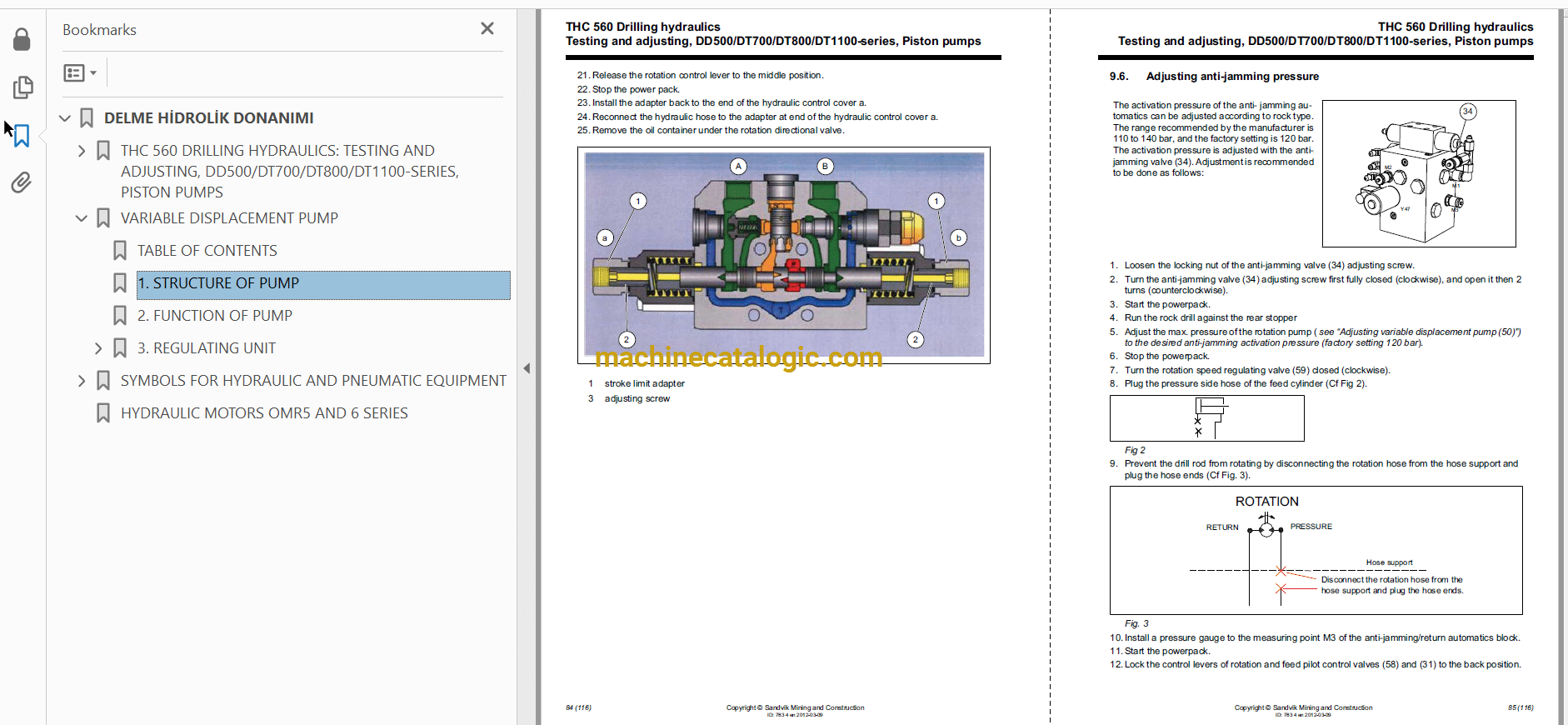Click legend text 'stroke limit adapter'

tap(644, 384)
